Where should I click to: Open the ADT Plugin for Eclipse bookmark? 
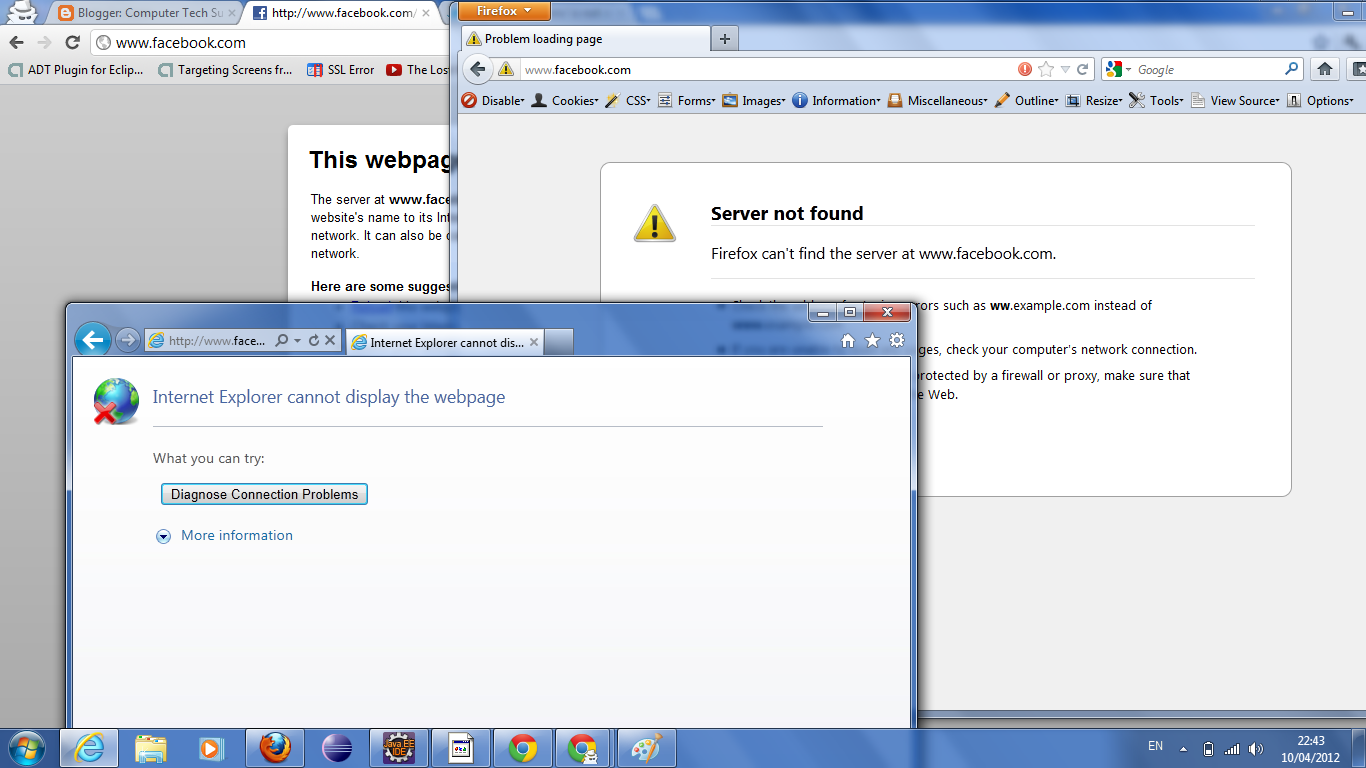75,70
